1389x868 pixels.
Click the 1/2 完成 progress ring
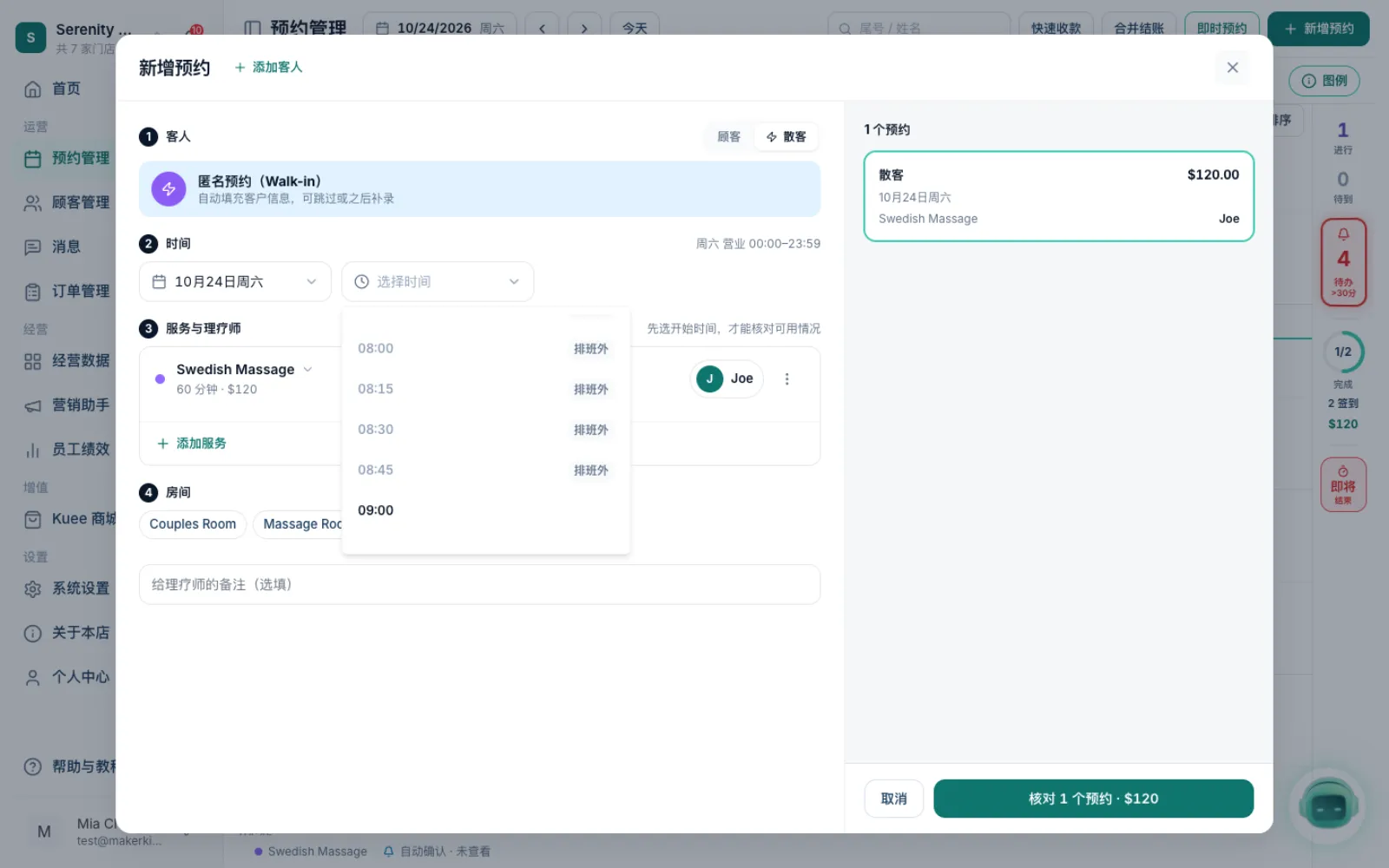coord(1343,352)
